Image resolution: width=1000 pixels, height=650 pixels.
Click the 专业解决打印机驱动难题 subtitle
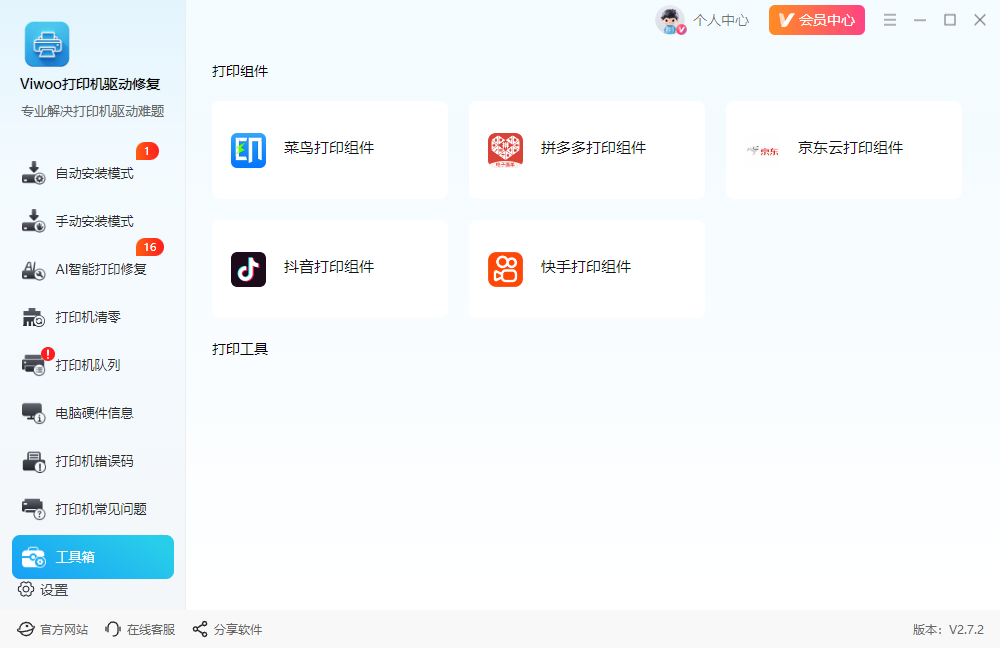(92, 112)
